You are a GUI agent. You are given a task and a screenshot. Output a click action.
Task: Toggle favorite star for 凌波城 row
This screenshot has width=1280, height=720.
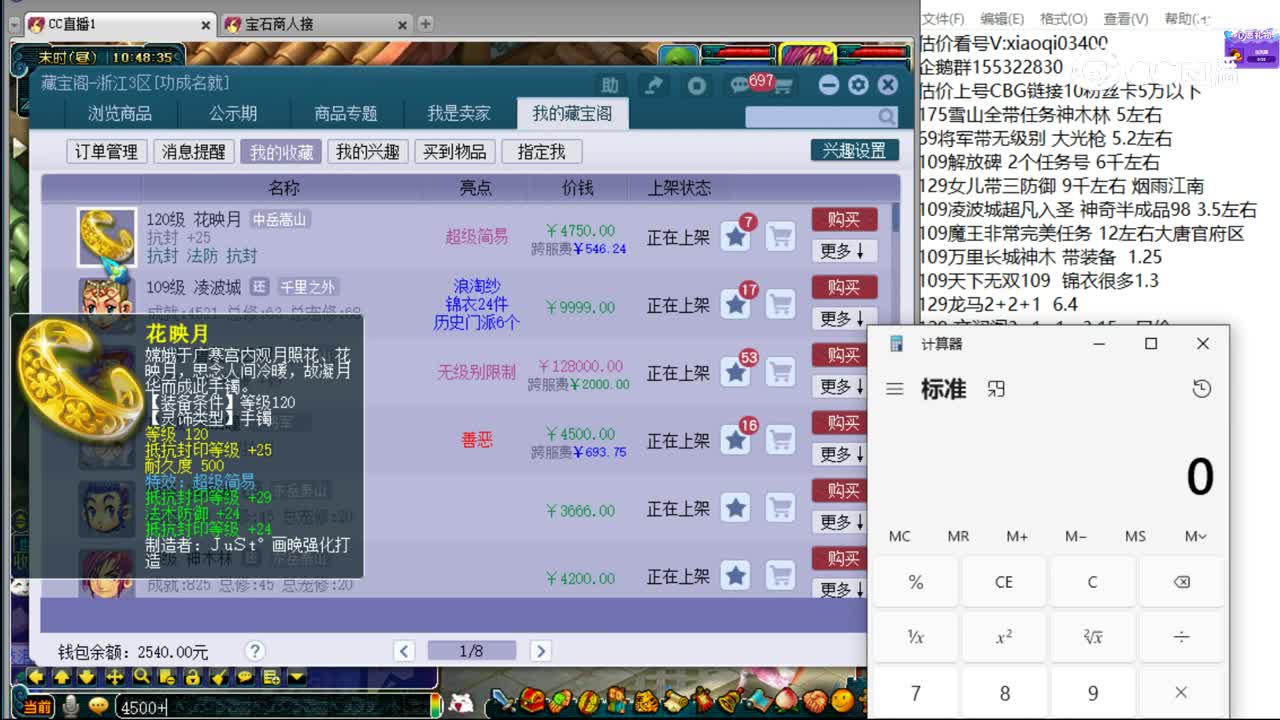pos(736,304)
